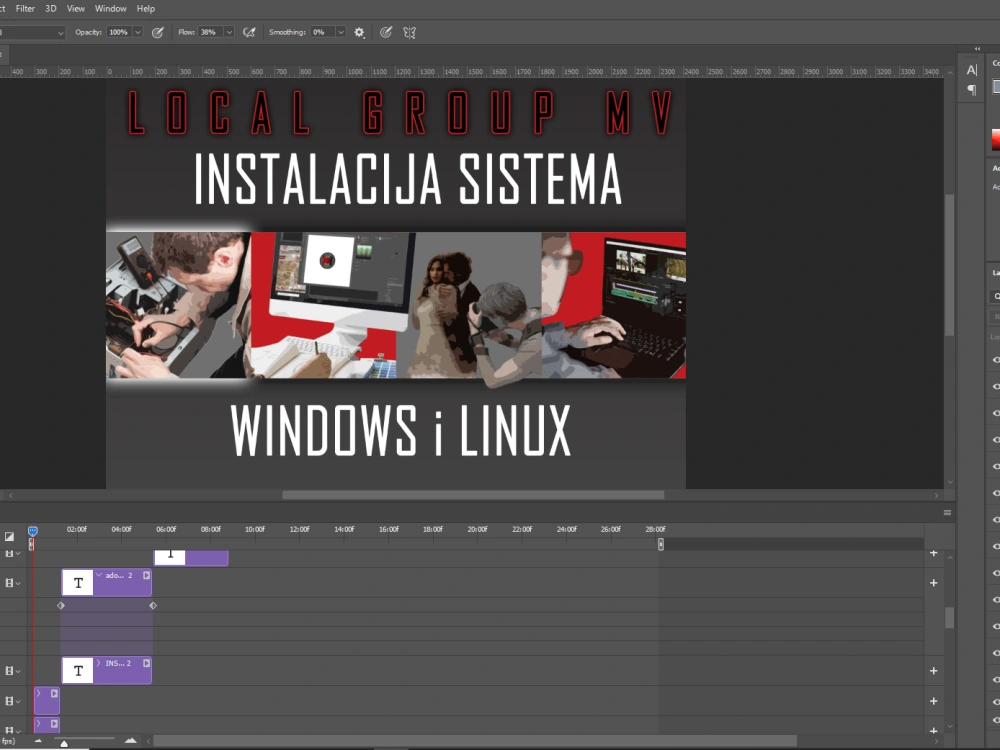Click the 20:00f mark on time ruler
1000x750 pixels.
tap(477, 529)
